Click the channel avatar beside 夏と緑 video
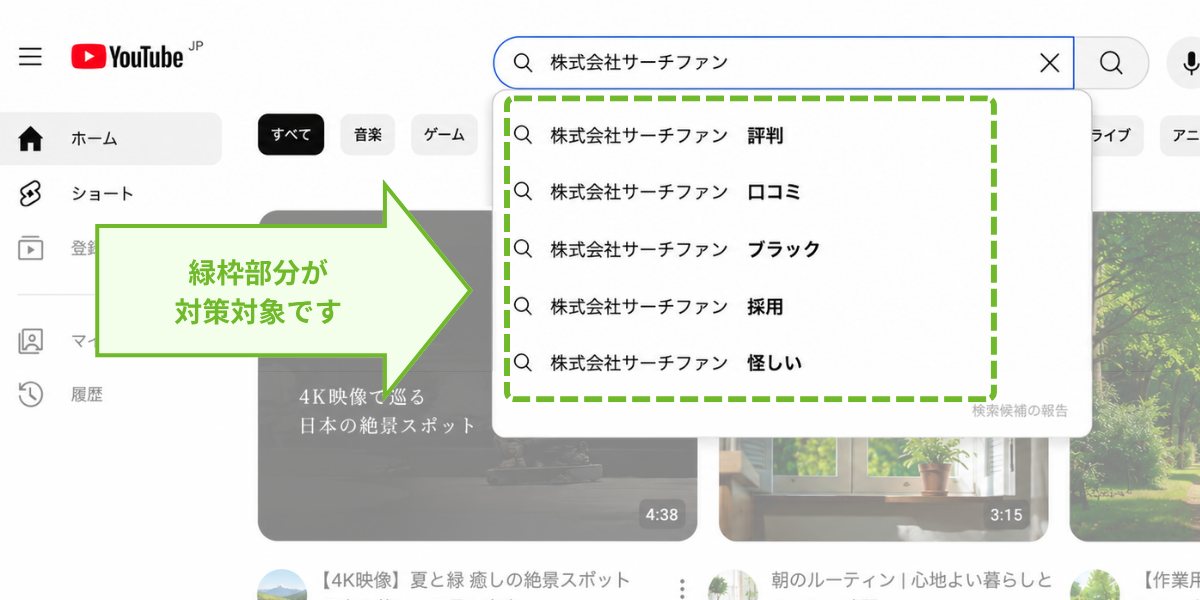1200x600 pixels. coord(282,587)
